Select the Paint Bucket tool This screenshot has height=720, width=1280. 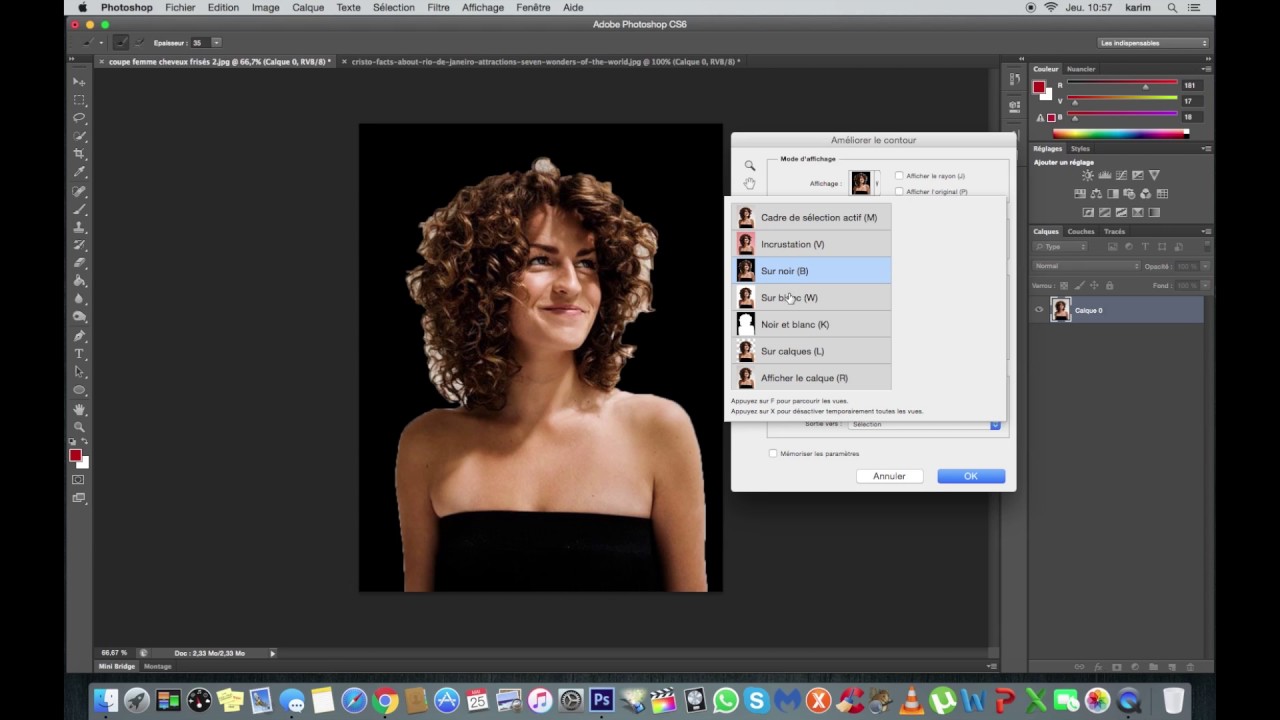79,281
